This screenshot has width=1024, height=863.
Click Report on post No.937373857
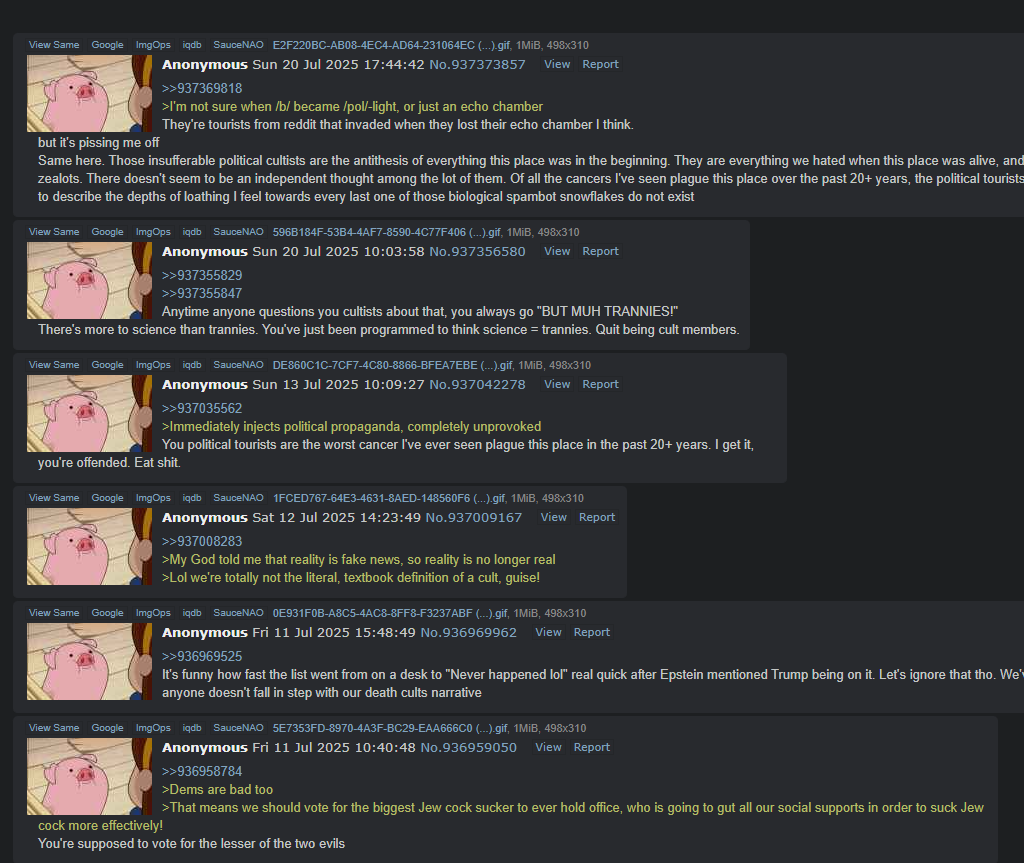tap(600, 64)
